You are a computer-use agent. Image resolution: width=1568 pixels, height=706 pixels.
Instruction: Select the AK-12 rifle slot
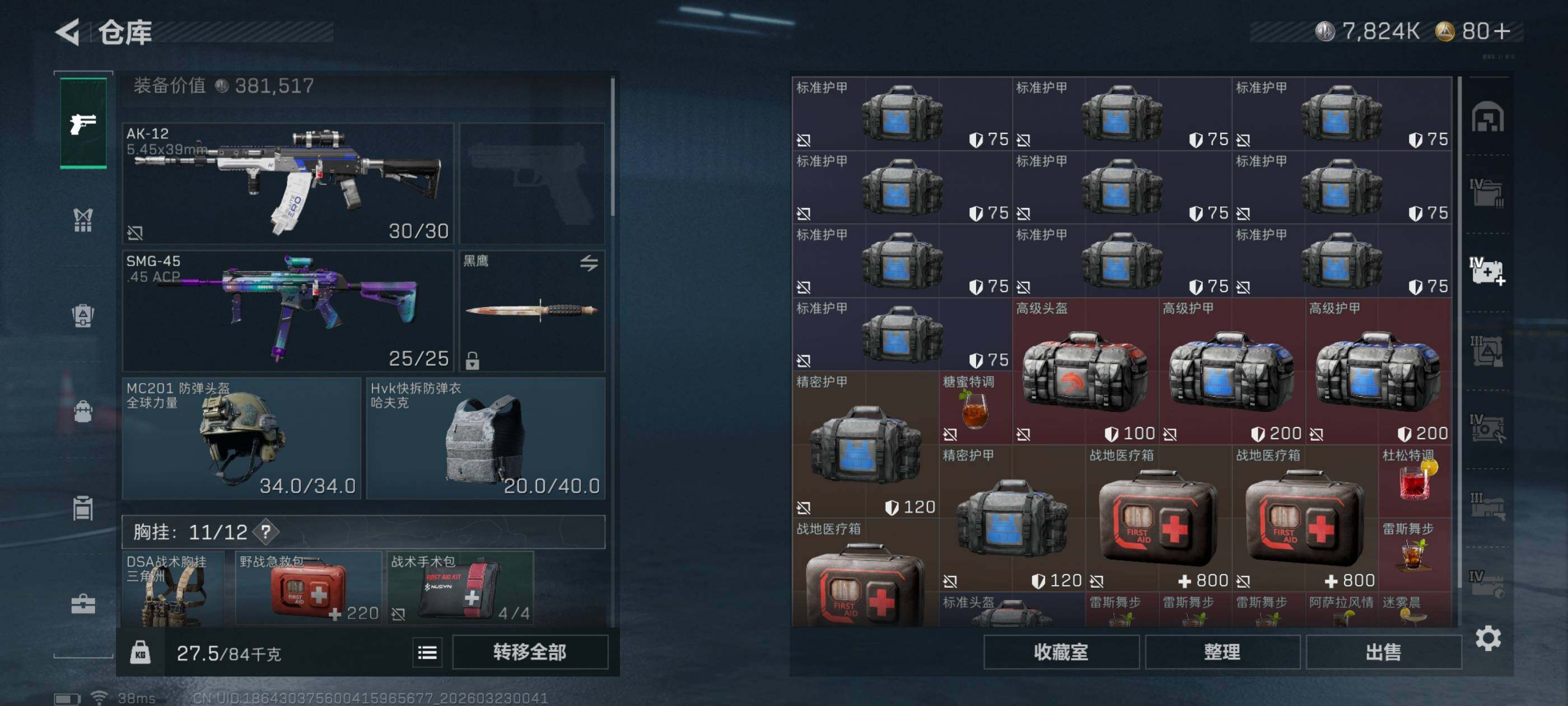click(288, 183)
